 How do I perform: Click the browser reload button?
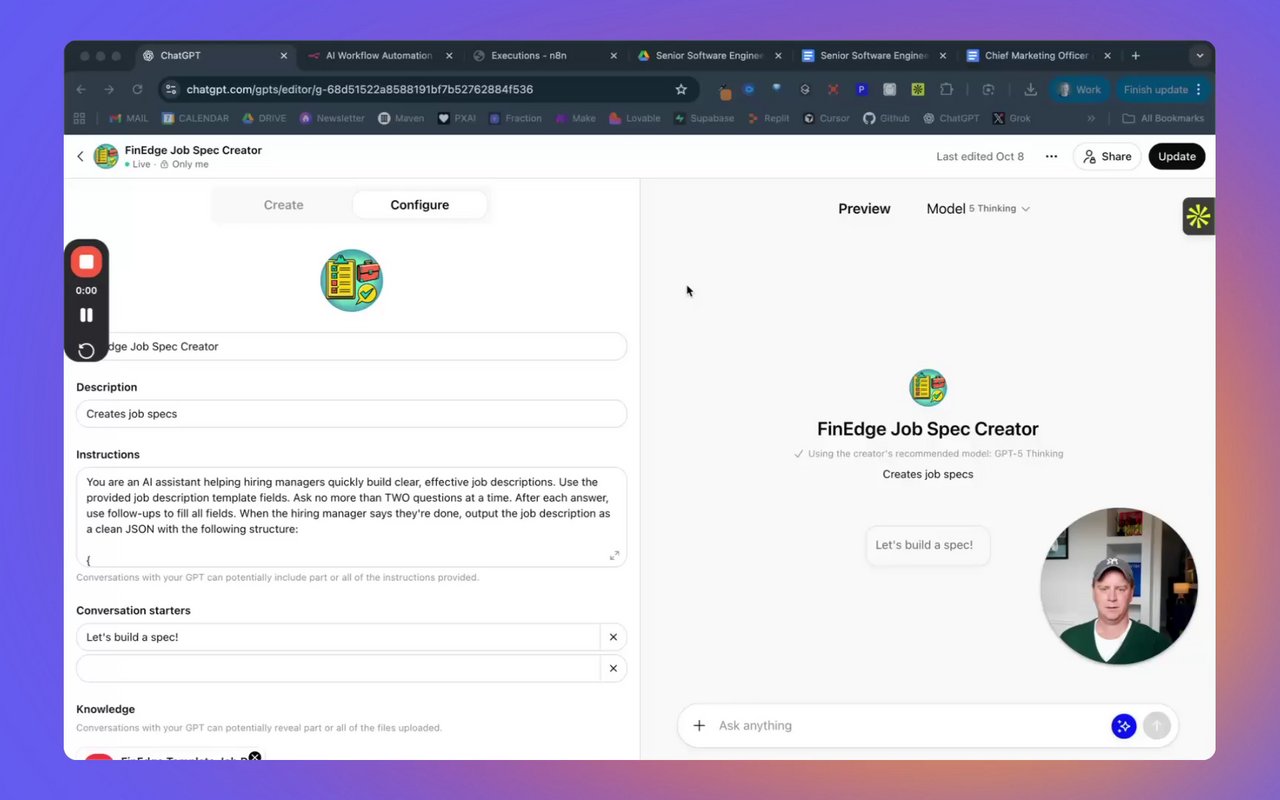[x=137, y=90]
